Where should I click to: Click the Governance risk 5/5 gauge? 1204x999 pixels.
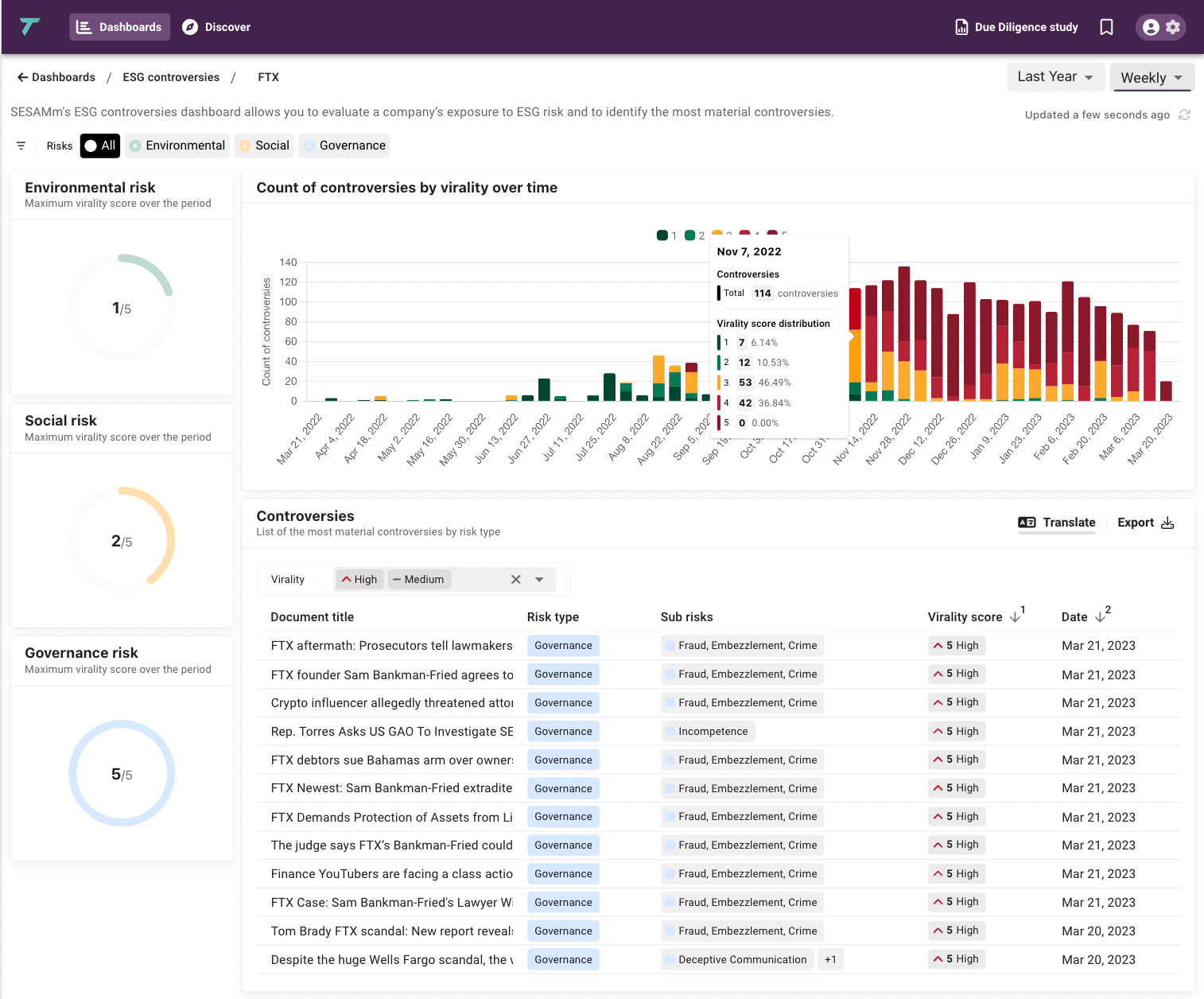coord(122,774)
